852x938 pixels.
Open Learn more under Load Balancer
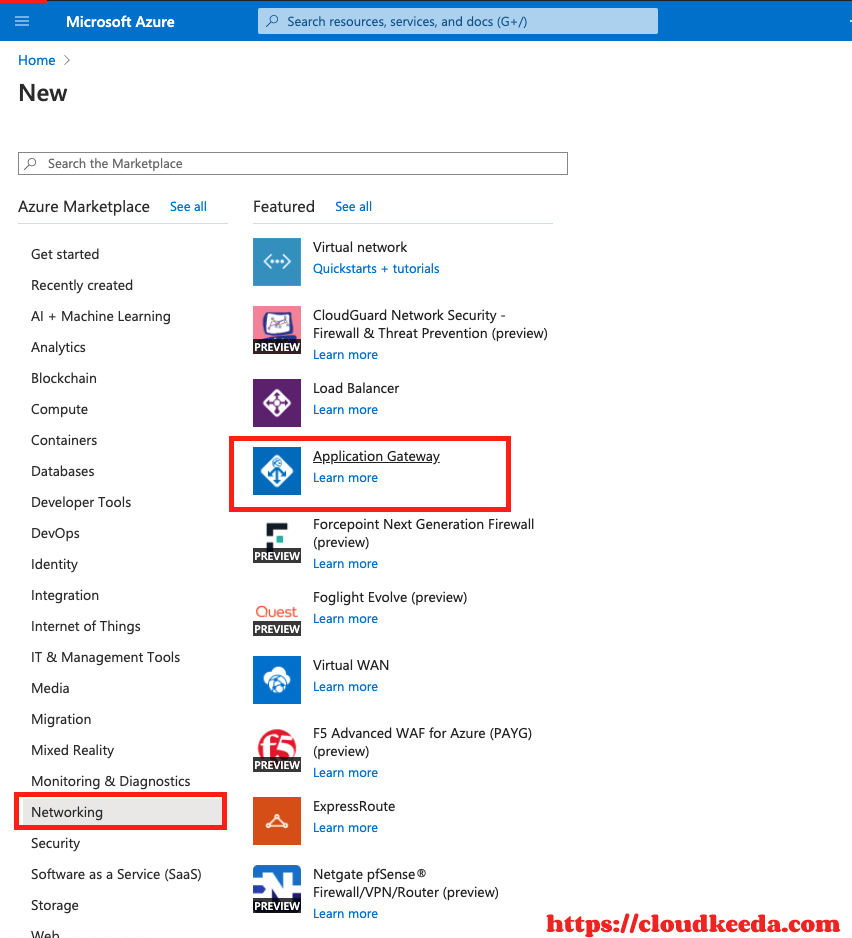tap(345, 410)
